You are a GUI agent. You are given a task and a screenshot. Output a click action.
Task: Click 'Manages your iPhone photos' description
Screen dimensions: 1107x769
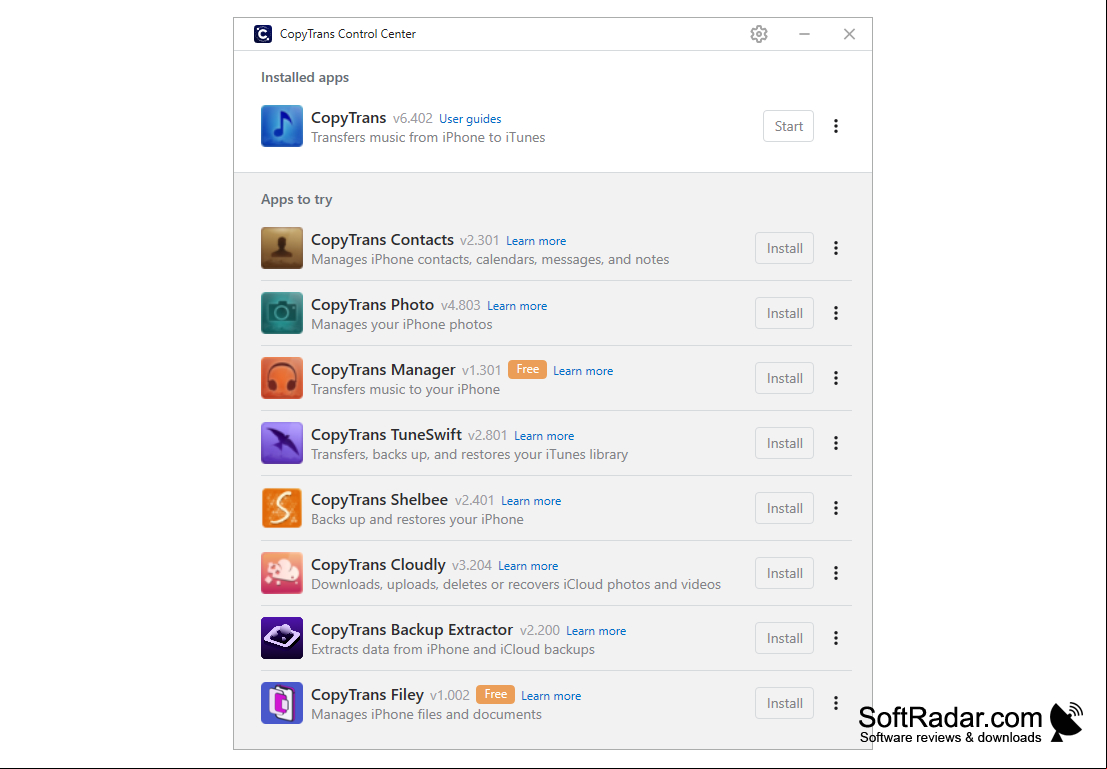402,325
